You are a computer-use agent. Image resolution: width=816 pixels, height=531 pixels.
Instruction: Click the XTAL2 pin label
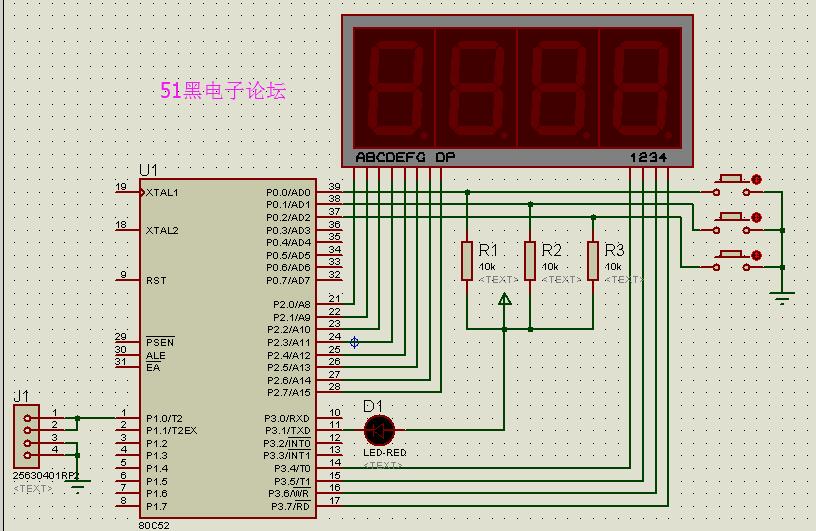pos(162,231)
